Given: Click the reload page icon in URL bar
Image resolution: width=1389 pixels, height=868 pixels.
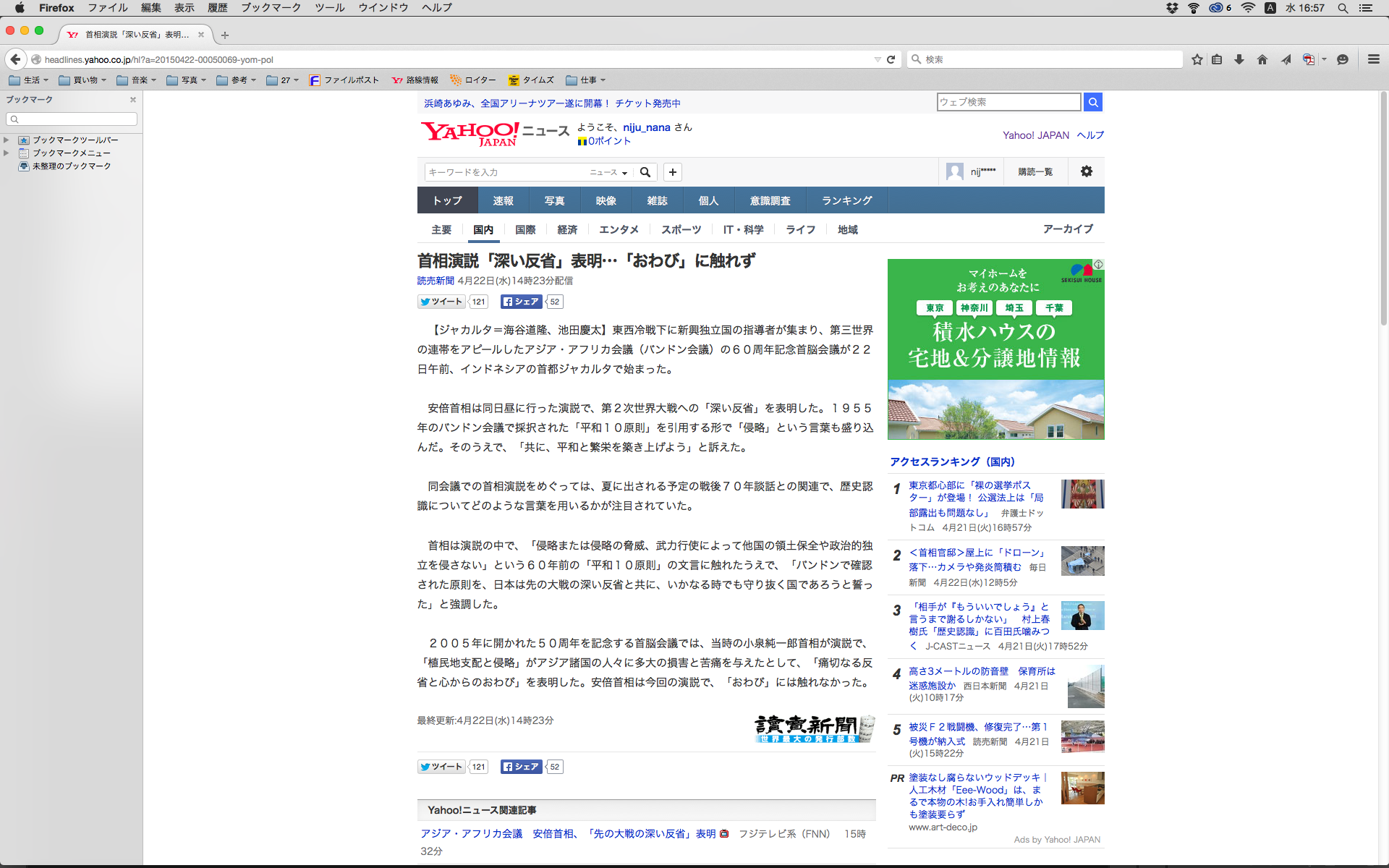Looking at the screenshot, I should pos(891,59).
